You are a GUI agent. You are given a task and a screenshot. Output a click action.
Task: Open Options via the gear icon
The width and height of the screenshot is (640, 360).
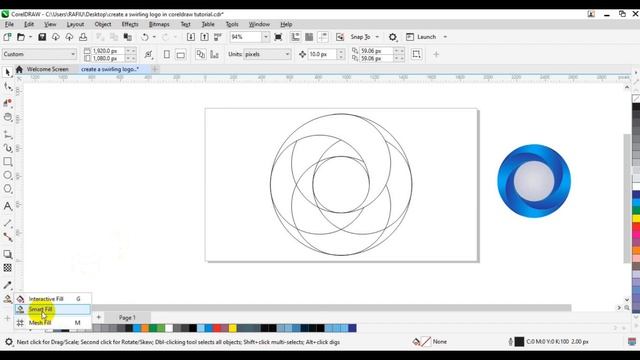[393, 37]
